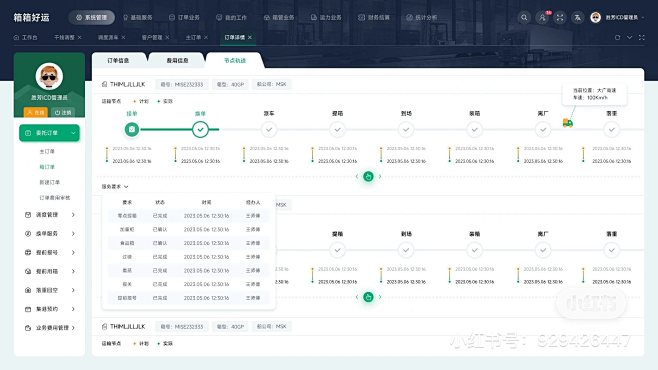Toggle fullscreen icon in the top header
The width and height of the screenshot is (658, 370).
[x=560, y=18]
